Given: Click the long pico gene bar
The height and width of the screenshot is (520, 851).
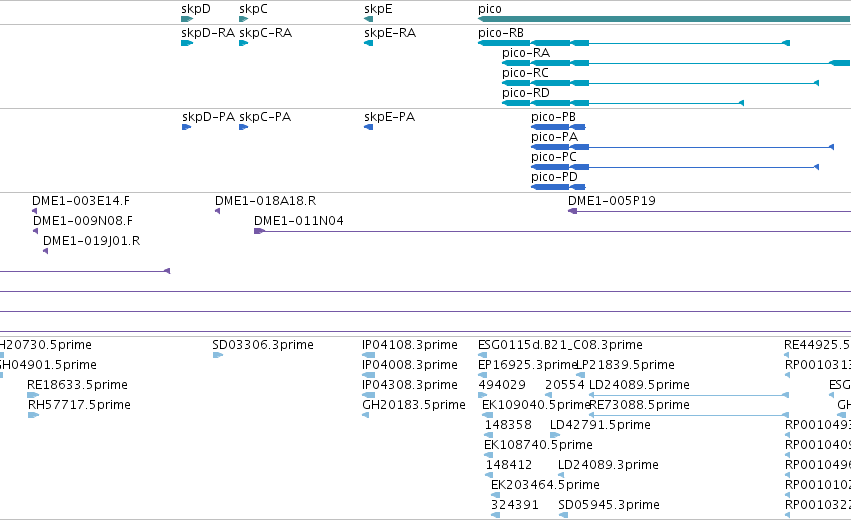Looking at the screenshot, I should 664,19.
